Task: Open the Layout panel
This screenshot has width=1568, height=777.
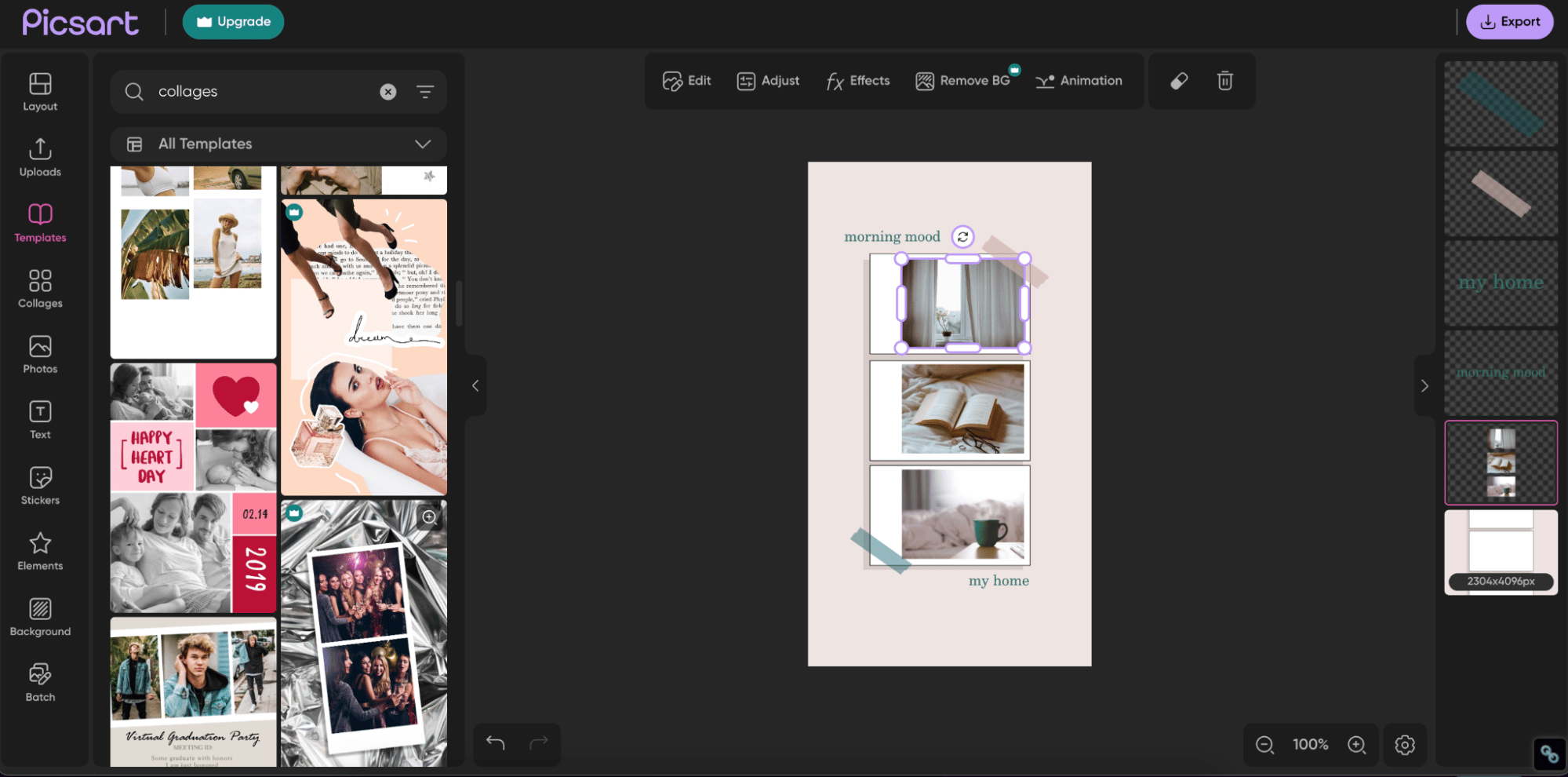Action: coord(40,92)
